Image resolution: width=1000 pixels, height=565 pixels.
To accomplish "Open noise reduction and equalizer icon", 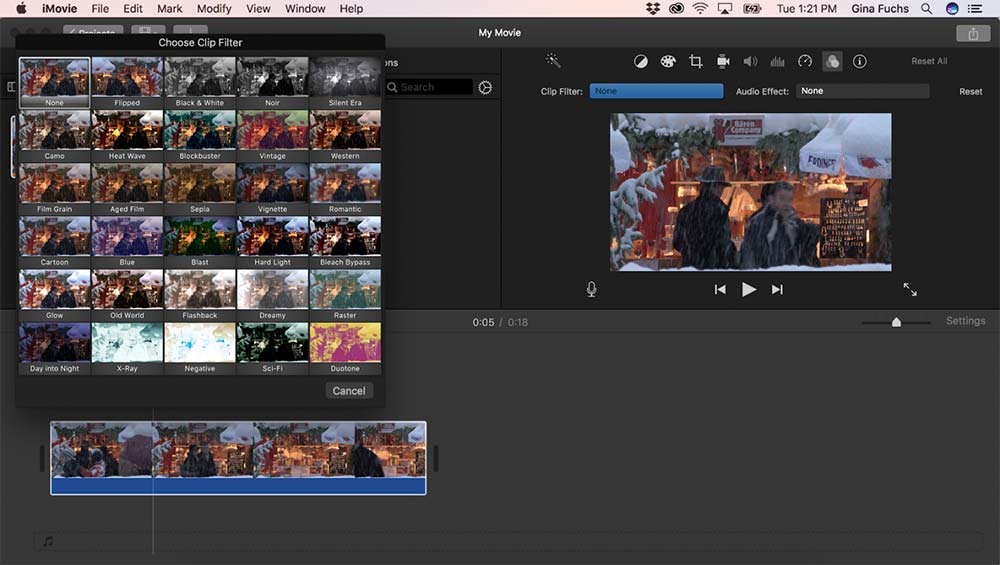I will [x=777, y=61].
